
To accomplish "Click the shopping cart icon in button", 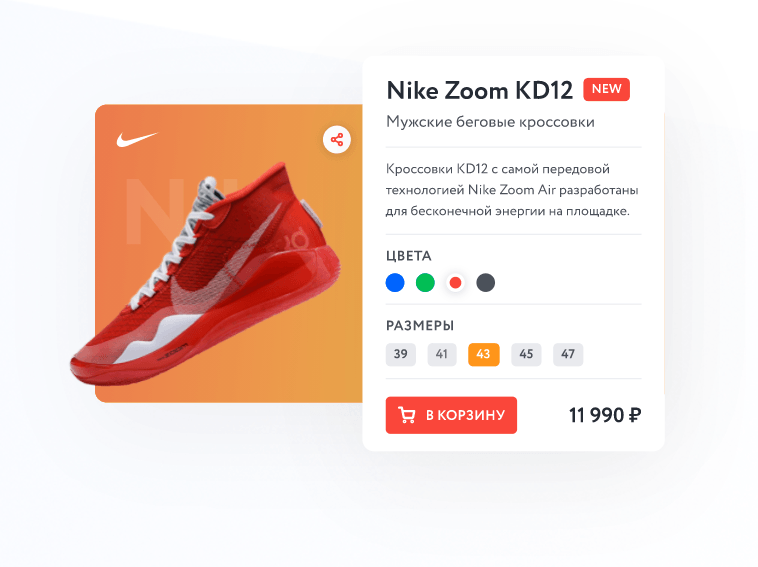I will [407, 415].
